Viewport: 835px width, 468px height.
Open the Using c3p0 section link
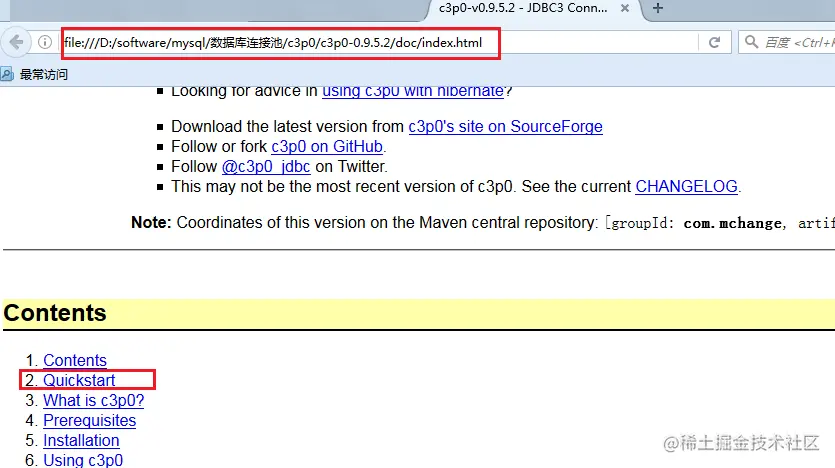pos(83,460)
